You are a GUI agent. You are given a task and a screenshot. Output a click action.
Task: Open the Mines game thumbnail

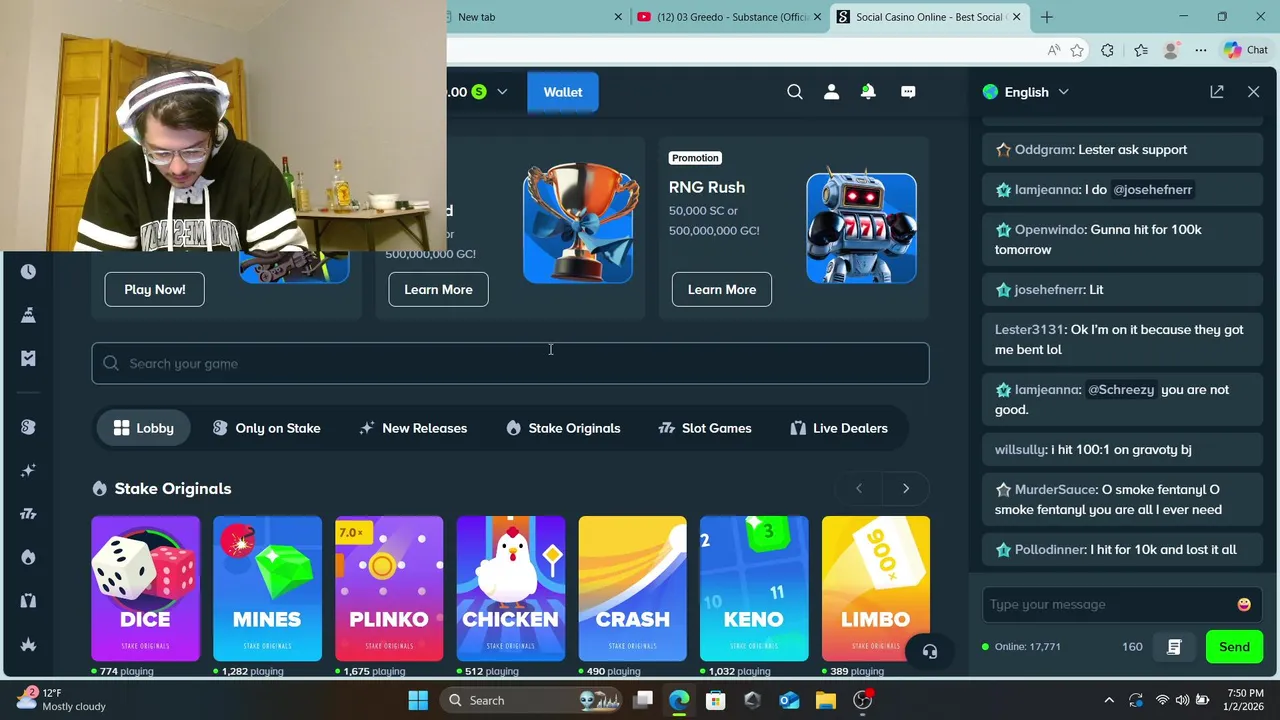[x=267, y=588]
